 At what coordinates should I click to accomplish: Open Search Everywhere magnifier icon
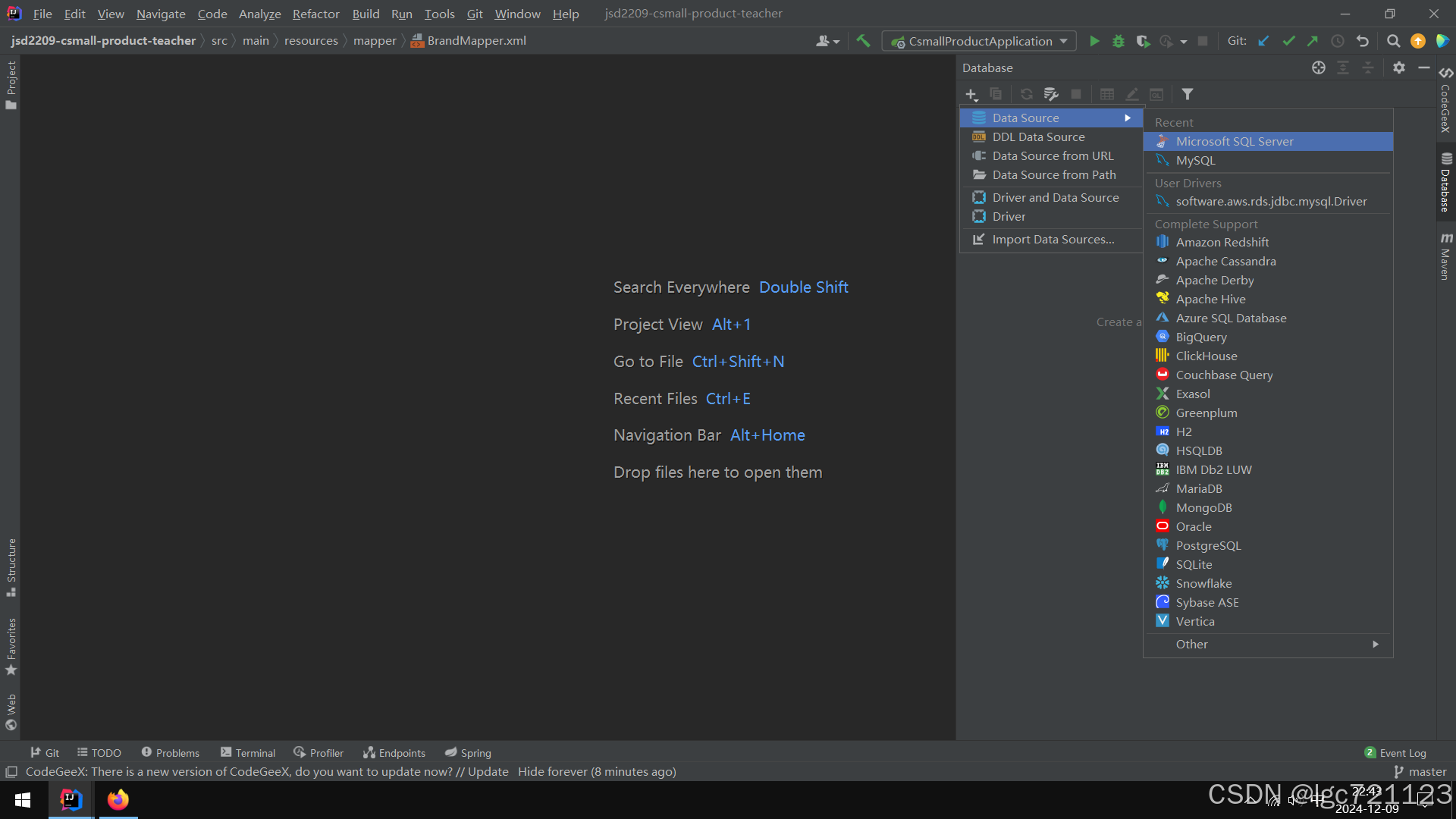pyautogui.click(x=1393, y=41)
